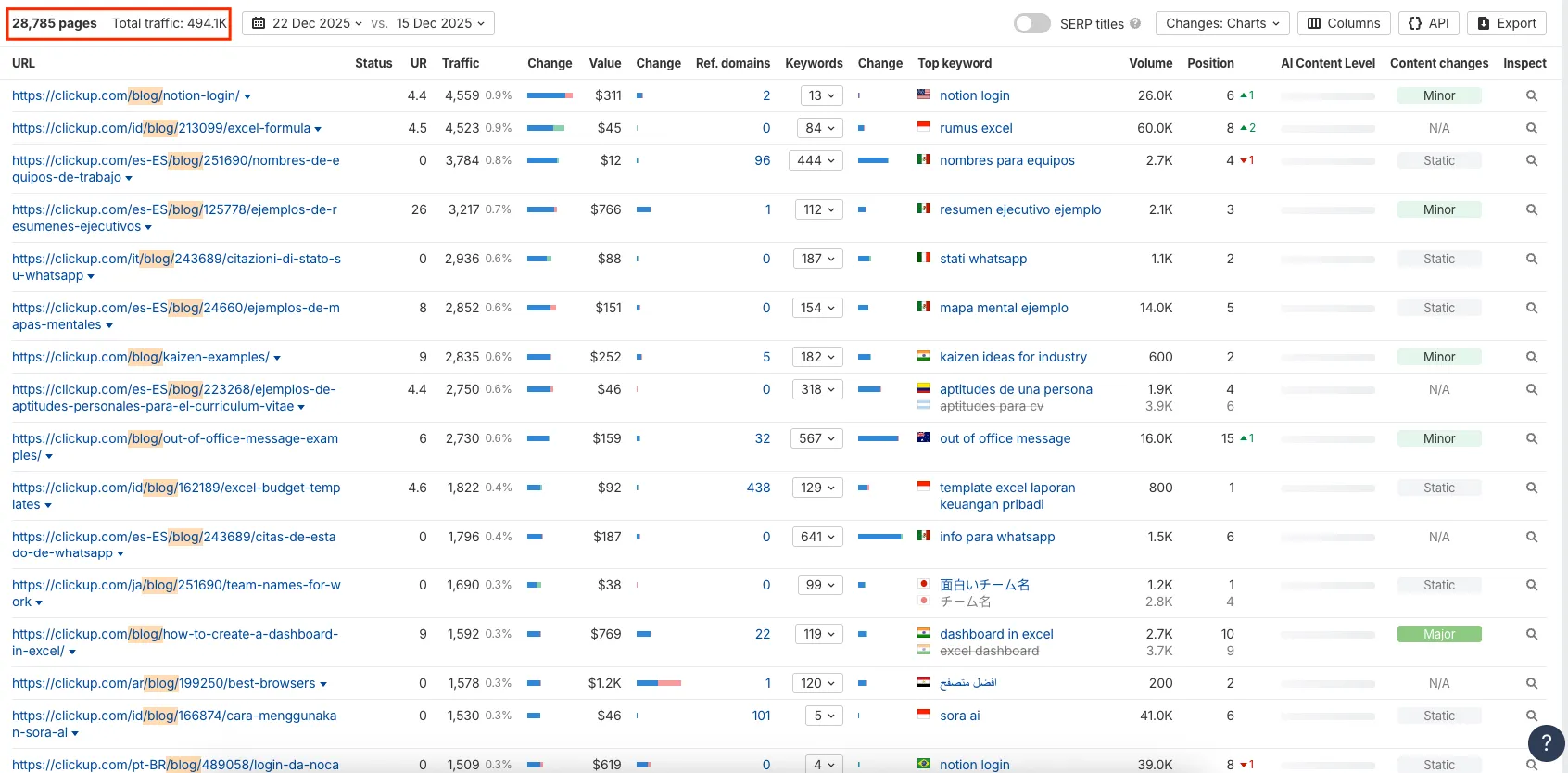
Task: Sort by the Traffic column header
Action: coord(461,63)
